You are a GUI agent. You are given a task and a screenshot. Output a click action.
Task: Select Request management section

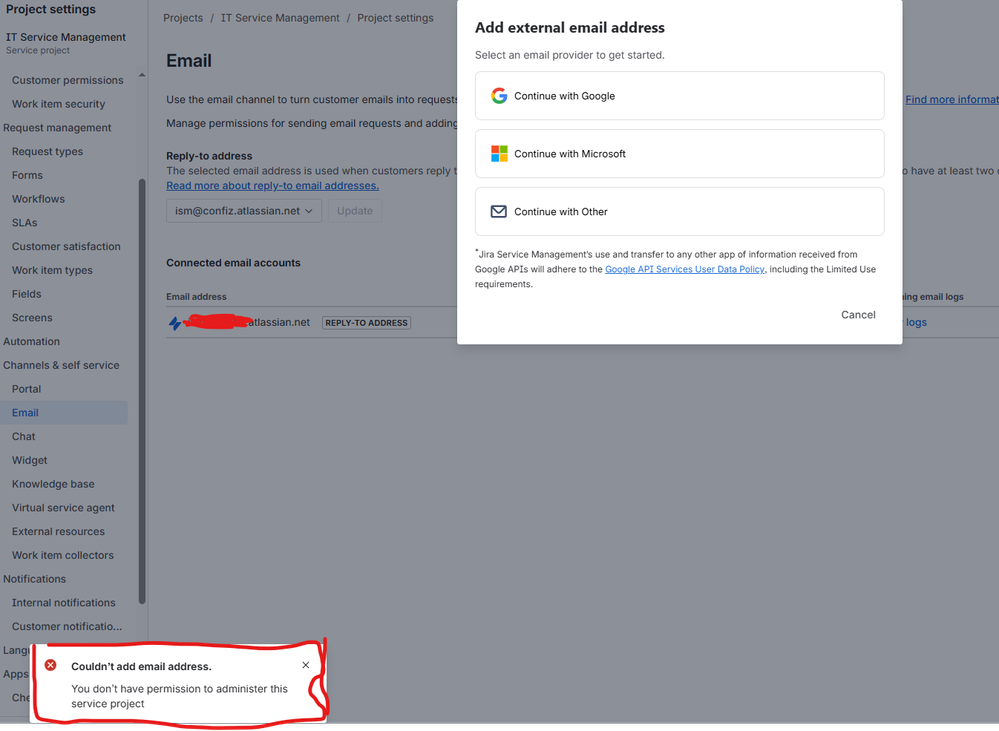point(57,127)
